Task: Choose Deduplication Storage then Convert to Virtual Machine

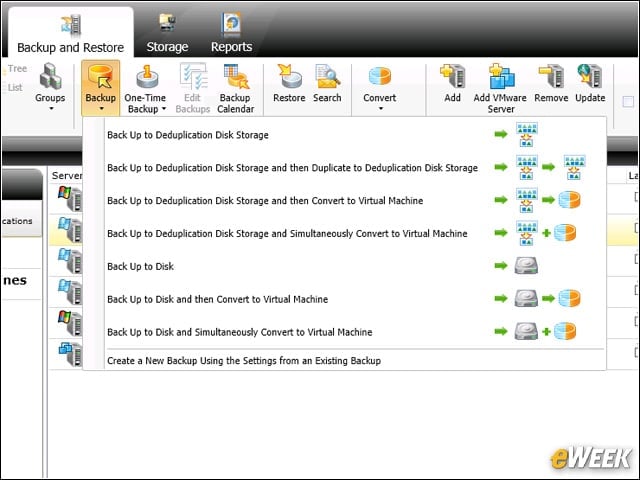Action: [344, 200]
